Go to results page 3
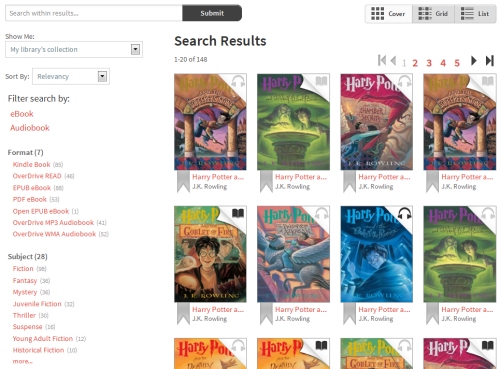Viewport: 500px width, 369px height. click(x=429, y=63)
